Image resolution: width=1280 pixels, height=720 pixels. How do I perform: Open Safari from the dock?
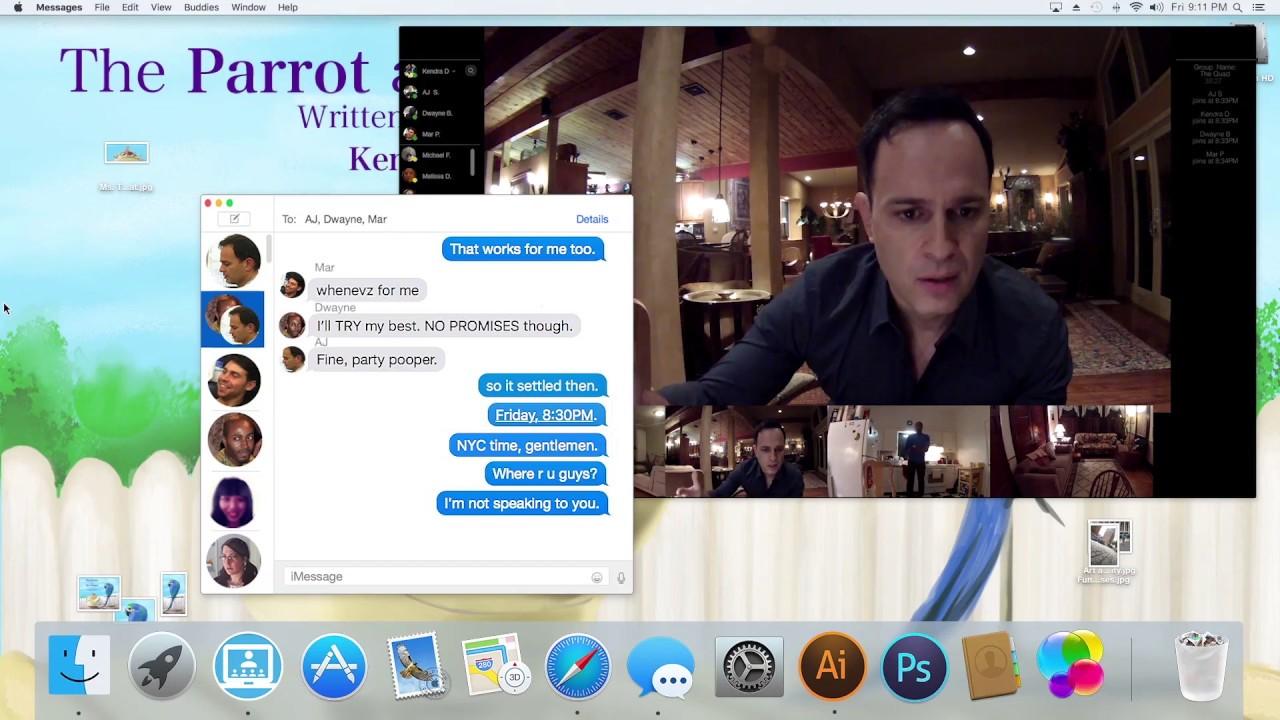point(578,666)
